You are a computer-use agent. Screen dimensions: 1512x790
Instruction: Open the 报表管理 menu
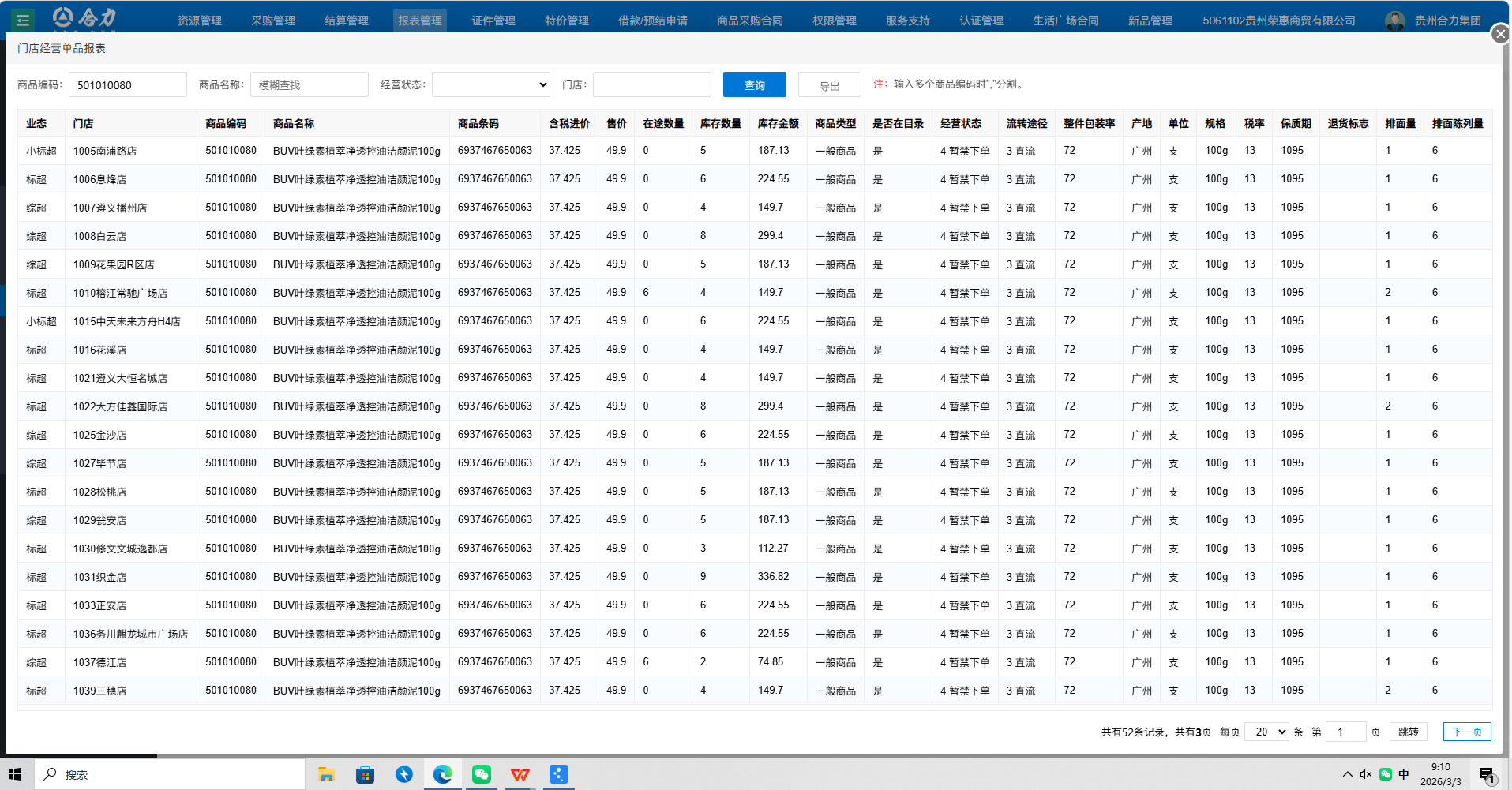pos(420,21)
